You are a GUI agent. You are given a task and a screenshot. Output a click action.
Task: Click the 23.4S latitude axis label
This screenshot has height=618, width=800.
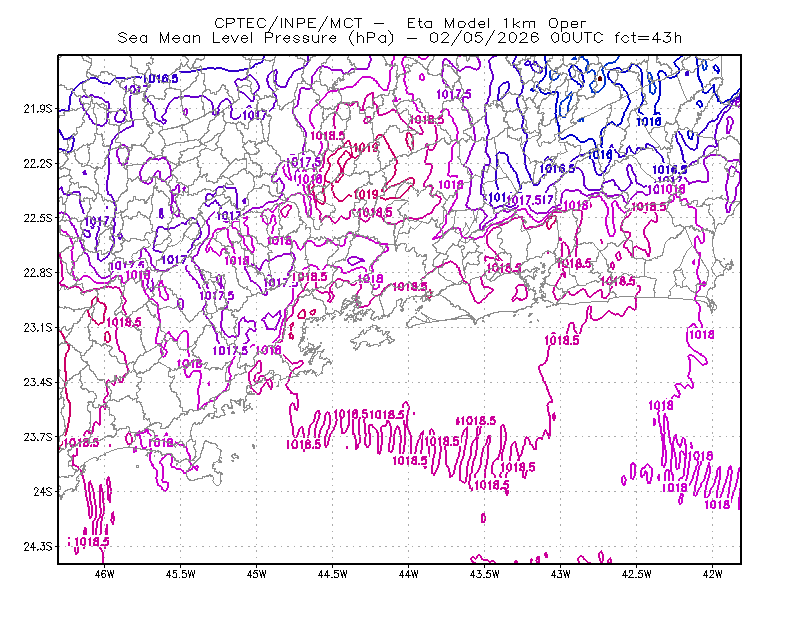pos(38,382)
